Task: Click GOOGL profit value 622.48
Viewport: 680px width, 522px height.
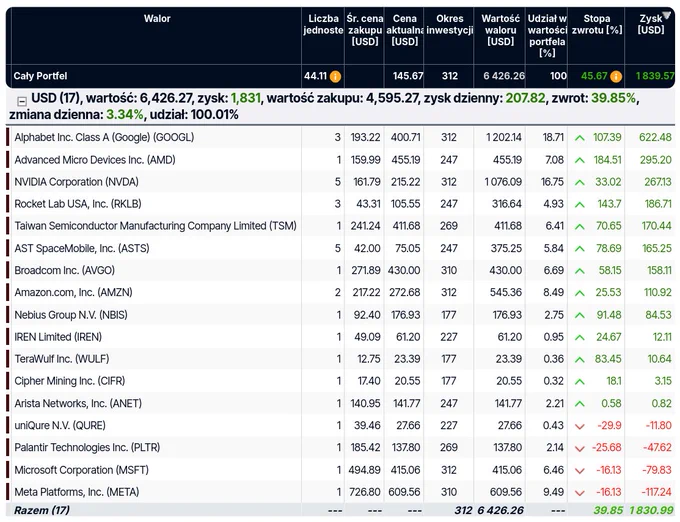Action: point(655,138)
